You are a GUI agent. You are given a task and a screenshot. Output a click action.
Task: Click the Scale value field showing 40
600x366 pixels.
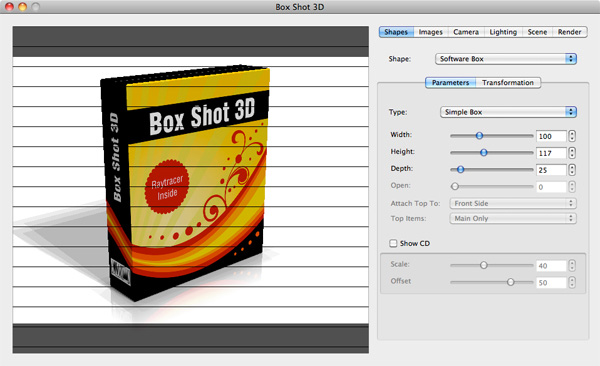click(551, 266)
